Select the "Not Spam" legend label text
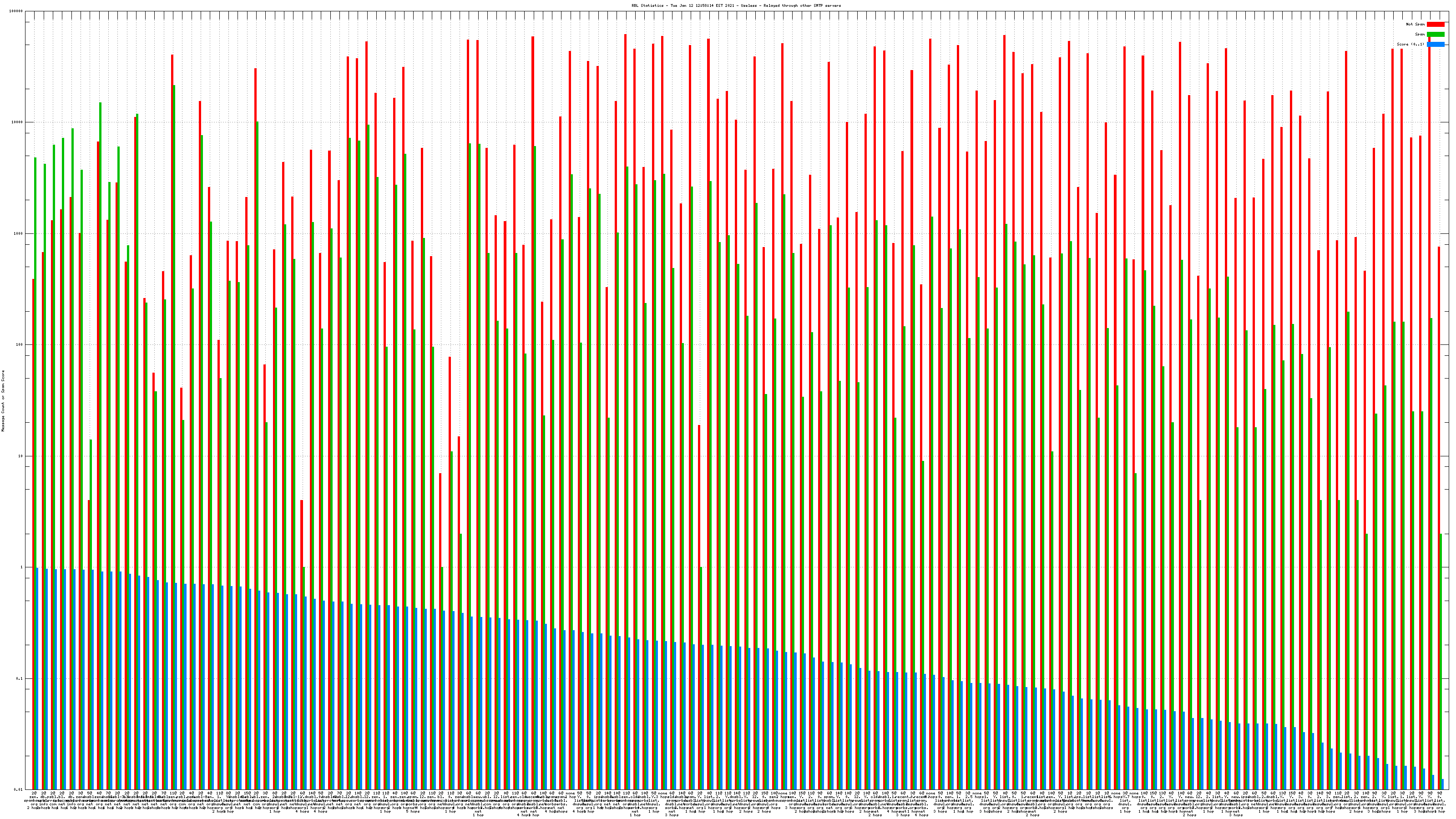1456x819 pixels. [1416, 24]
